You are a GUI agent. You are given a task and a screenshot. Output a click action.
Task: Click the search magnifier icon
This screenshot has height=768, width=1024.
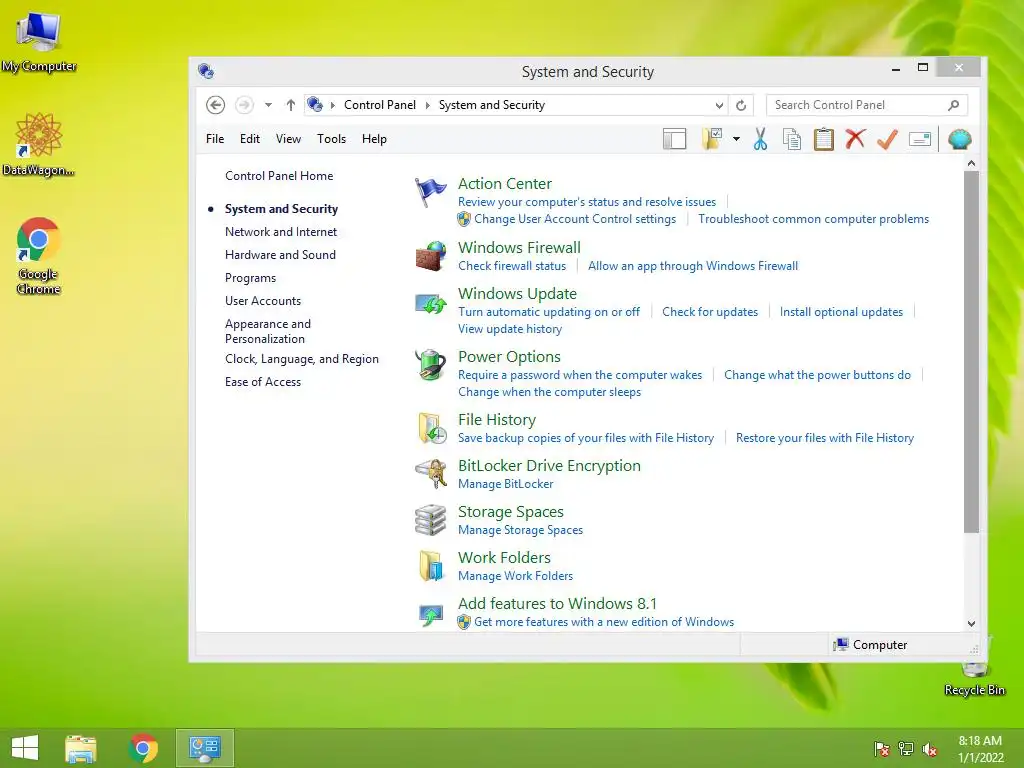[953, 105]
